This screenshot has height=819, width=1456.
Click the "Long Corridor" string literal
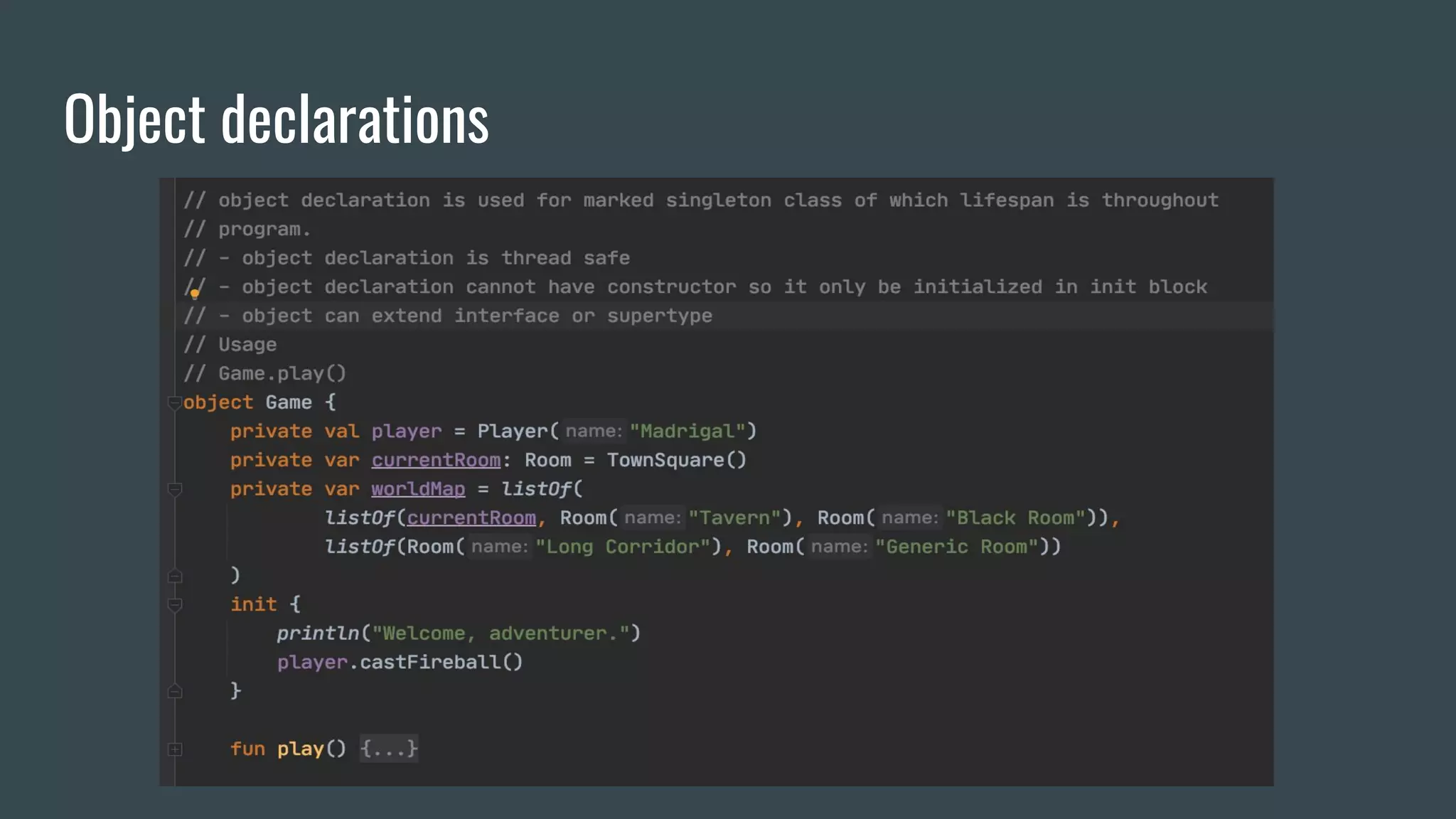[623, 547]
